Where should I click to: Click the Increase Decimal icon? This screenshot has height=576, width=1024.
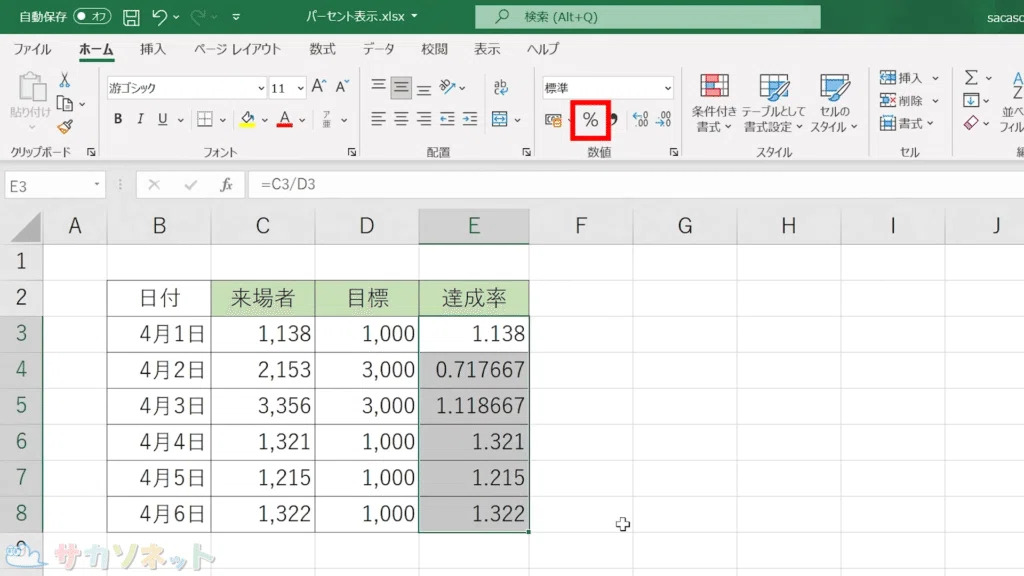[640, 120]
